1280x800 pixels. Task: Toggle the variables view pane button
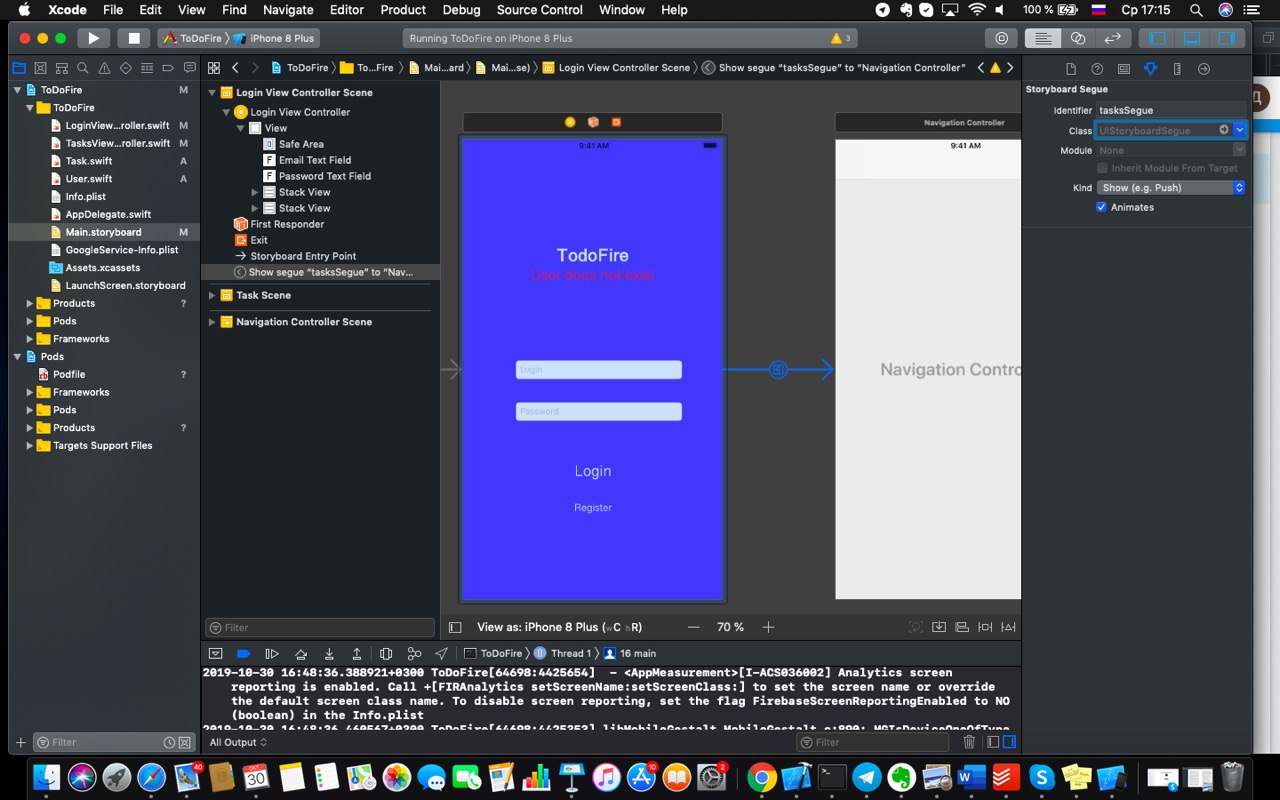click(993, 742)
